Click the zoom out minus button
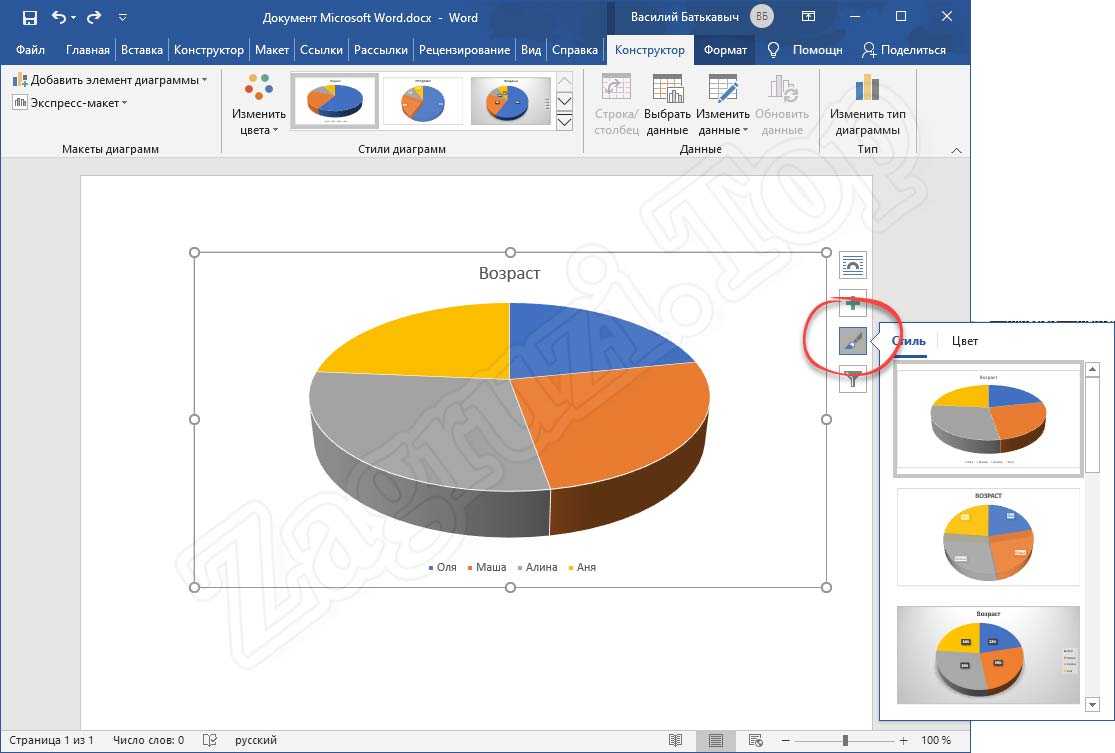Viewport: 1115px width, 753px height. (785, 740)
